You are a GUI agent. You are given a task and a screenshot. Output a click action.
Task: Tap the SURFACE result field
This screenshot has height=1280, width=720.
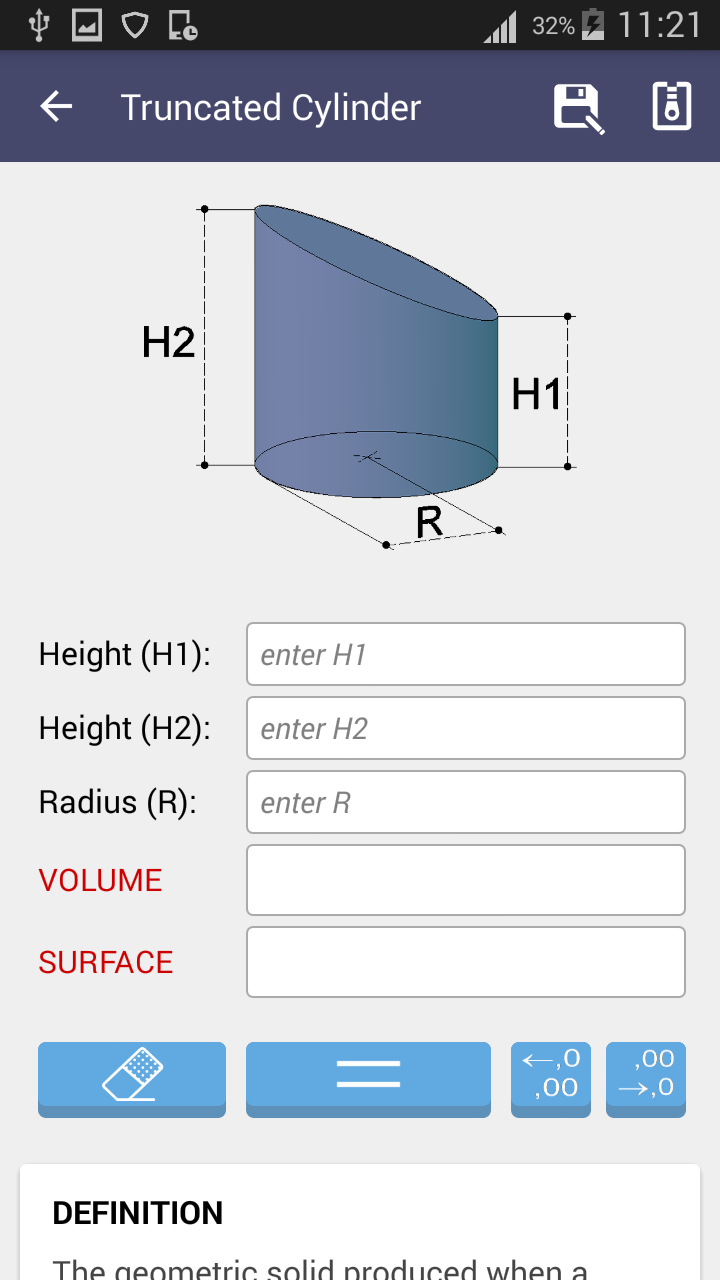coord(465,962)
